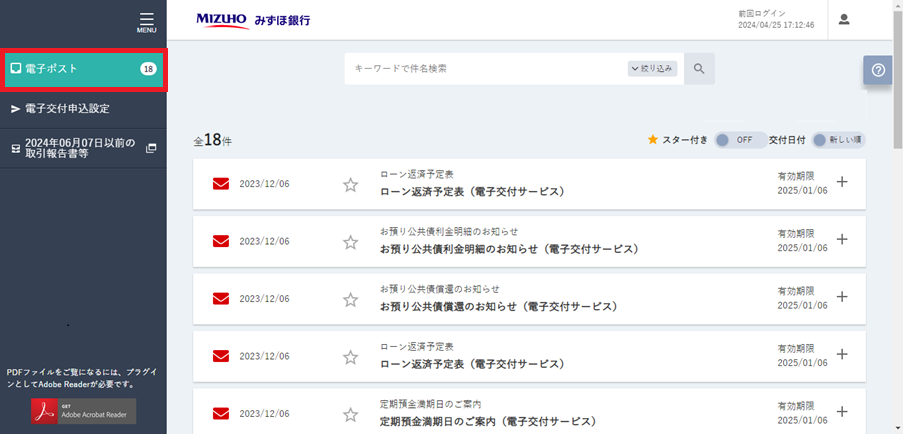Open the question mark help icon
This screenshot has height=434, width=903.
tap(878, 70)
